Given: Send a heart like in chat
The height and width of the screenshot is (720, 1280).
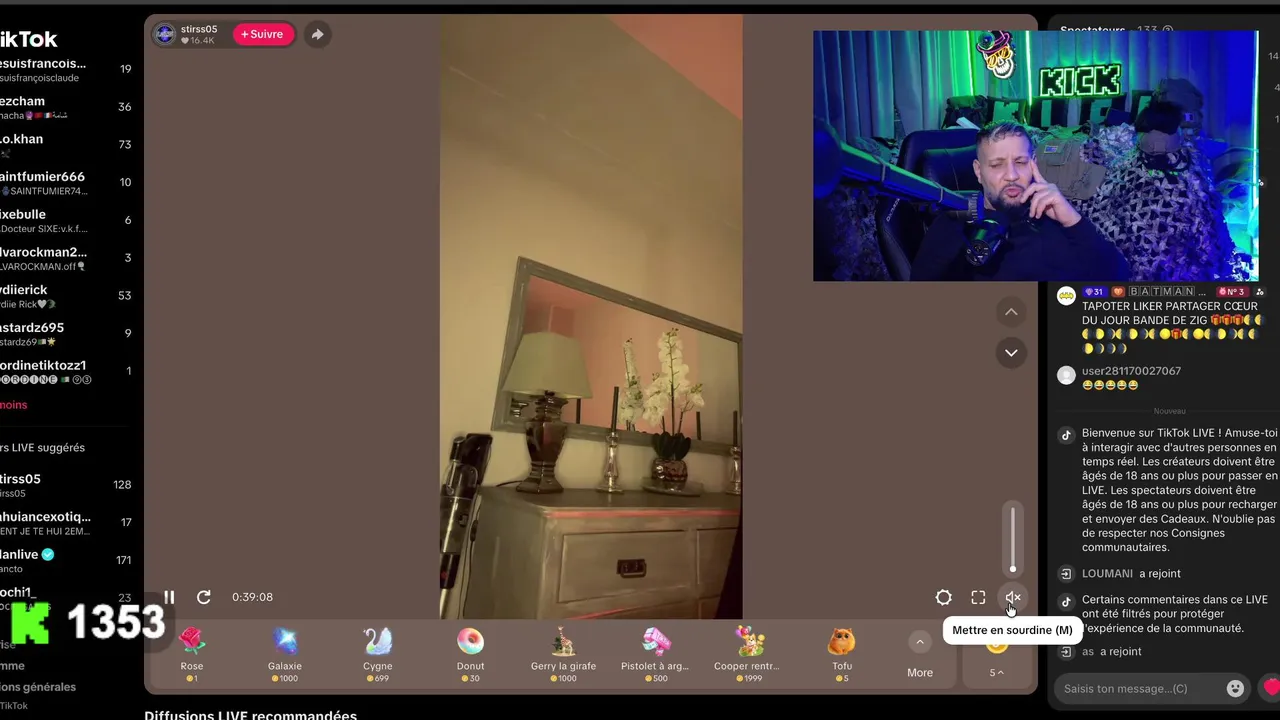Looking at the screenshot, I should tap(1270, 688).
